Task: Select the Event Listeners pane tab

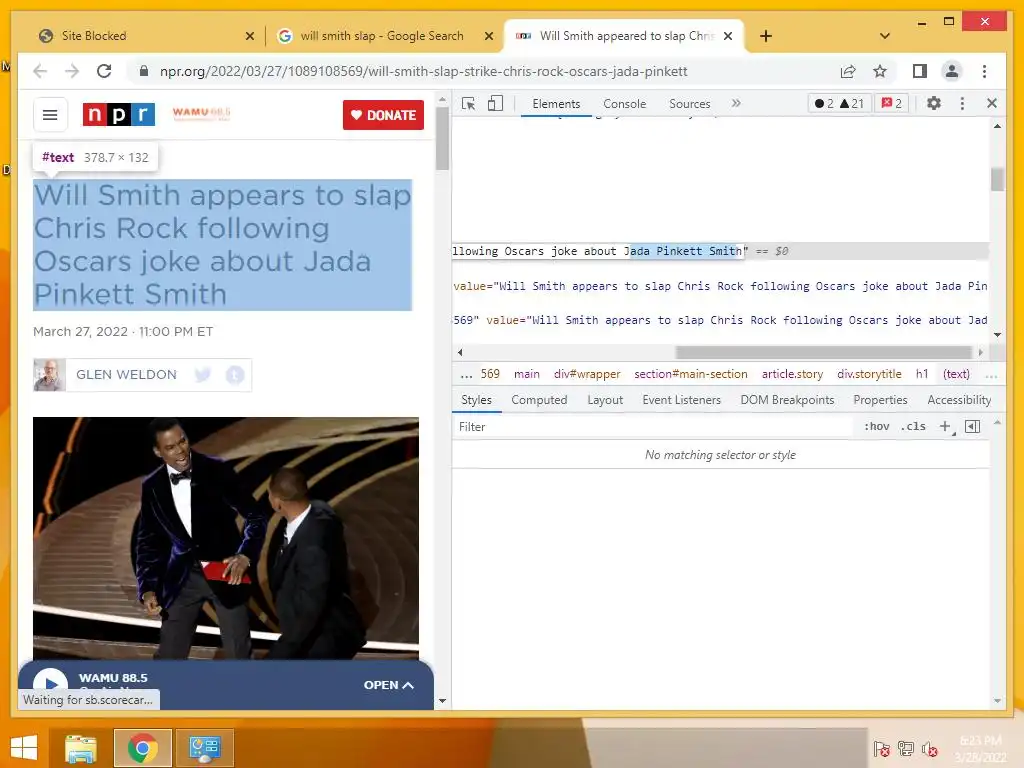Action: click(x=681, y=400)
